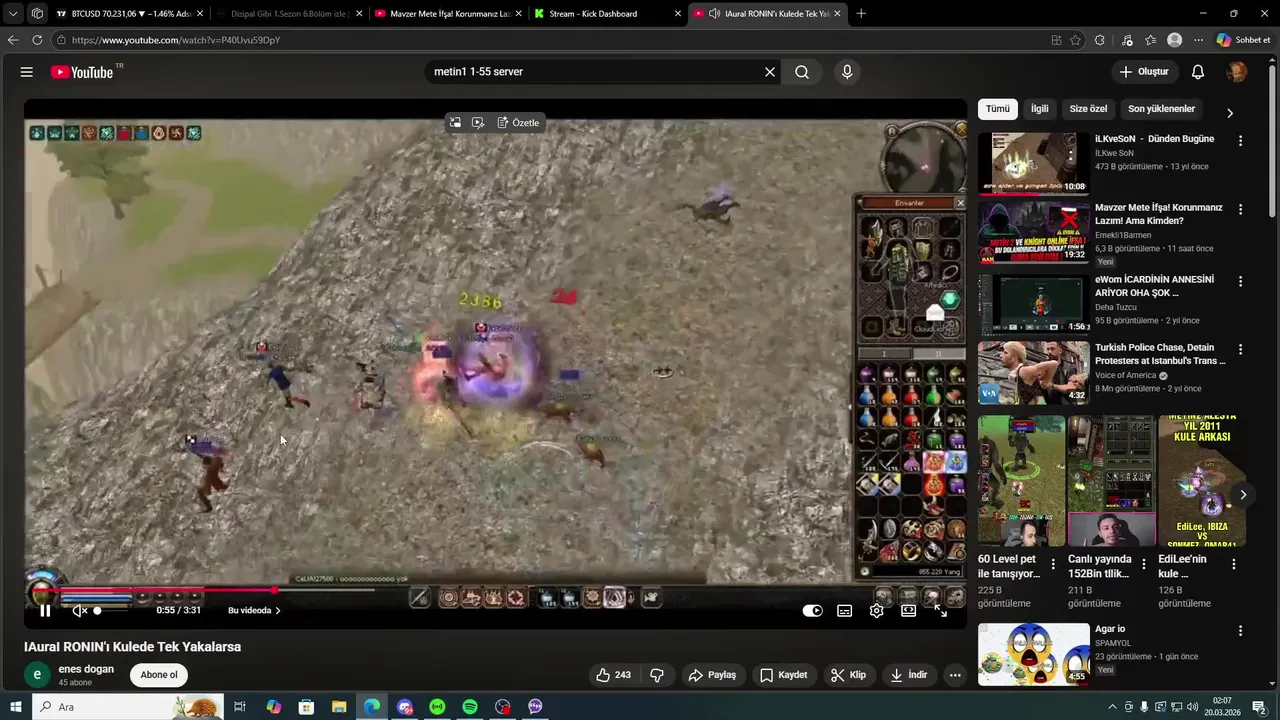
Task: Click the Klip clip button
Action: click(x=848, y=675)
